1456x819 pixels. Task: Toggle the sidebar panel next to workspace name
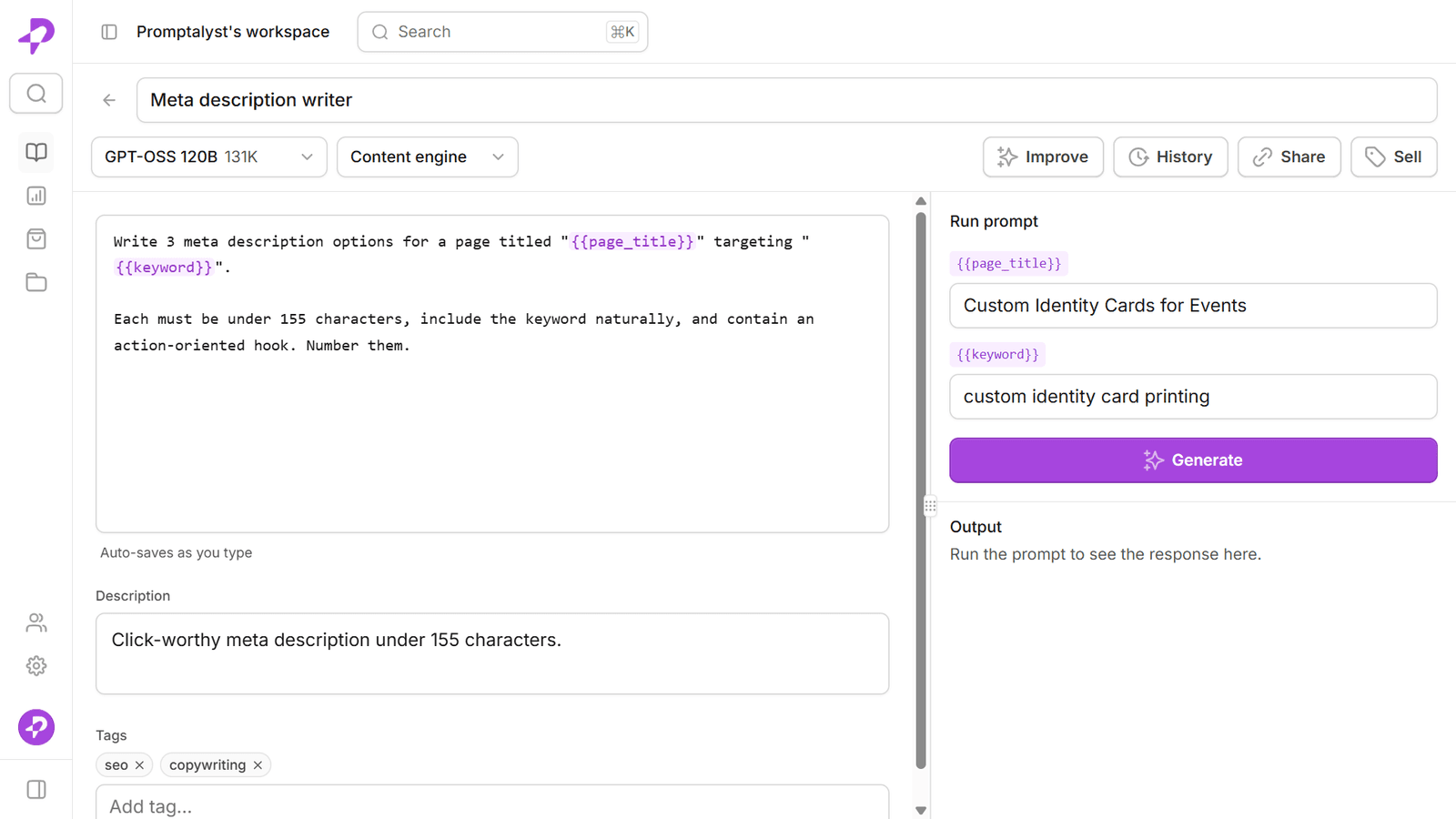[x=109, y=32]
